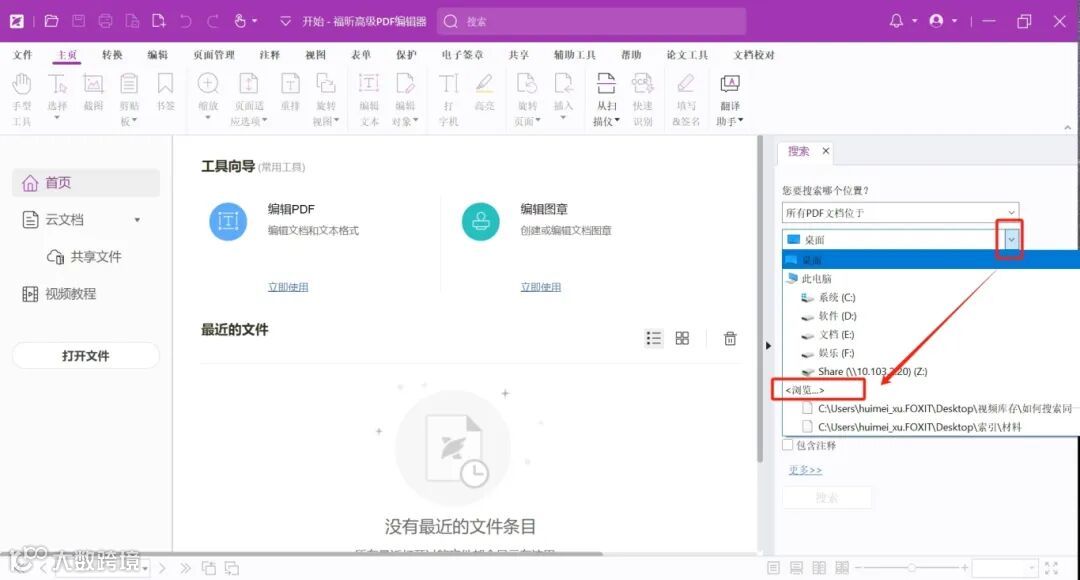Click the 桌面 location combo box arrow

[1011, 239]
